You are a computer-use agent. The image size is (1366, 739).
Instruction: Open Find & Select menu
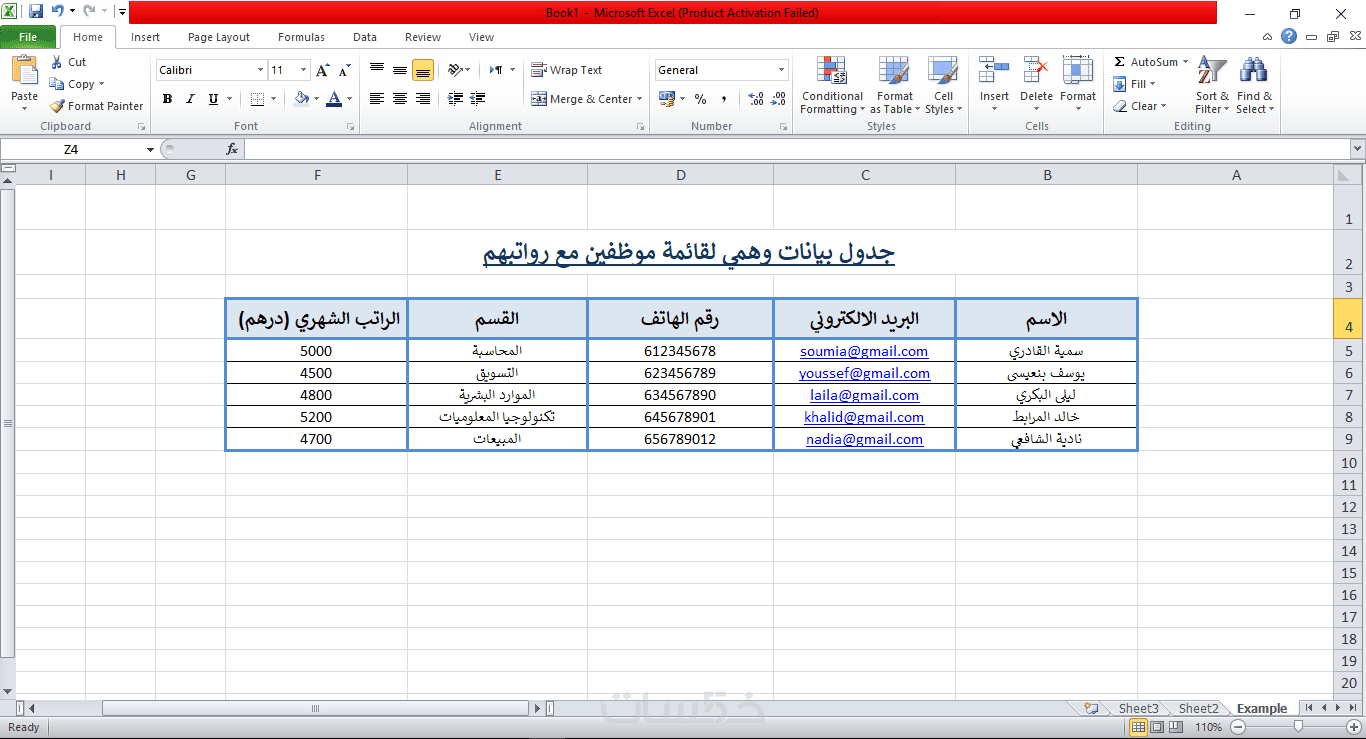click(x=1254, y=85)
